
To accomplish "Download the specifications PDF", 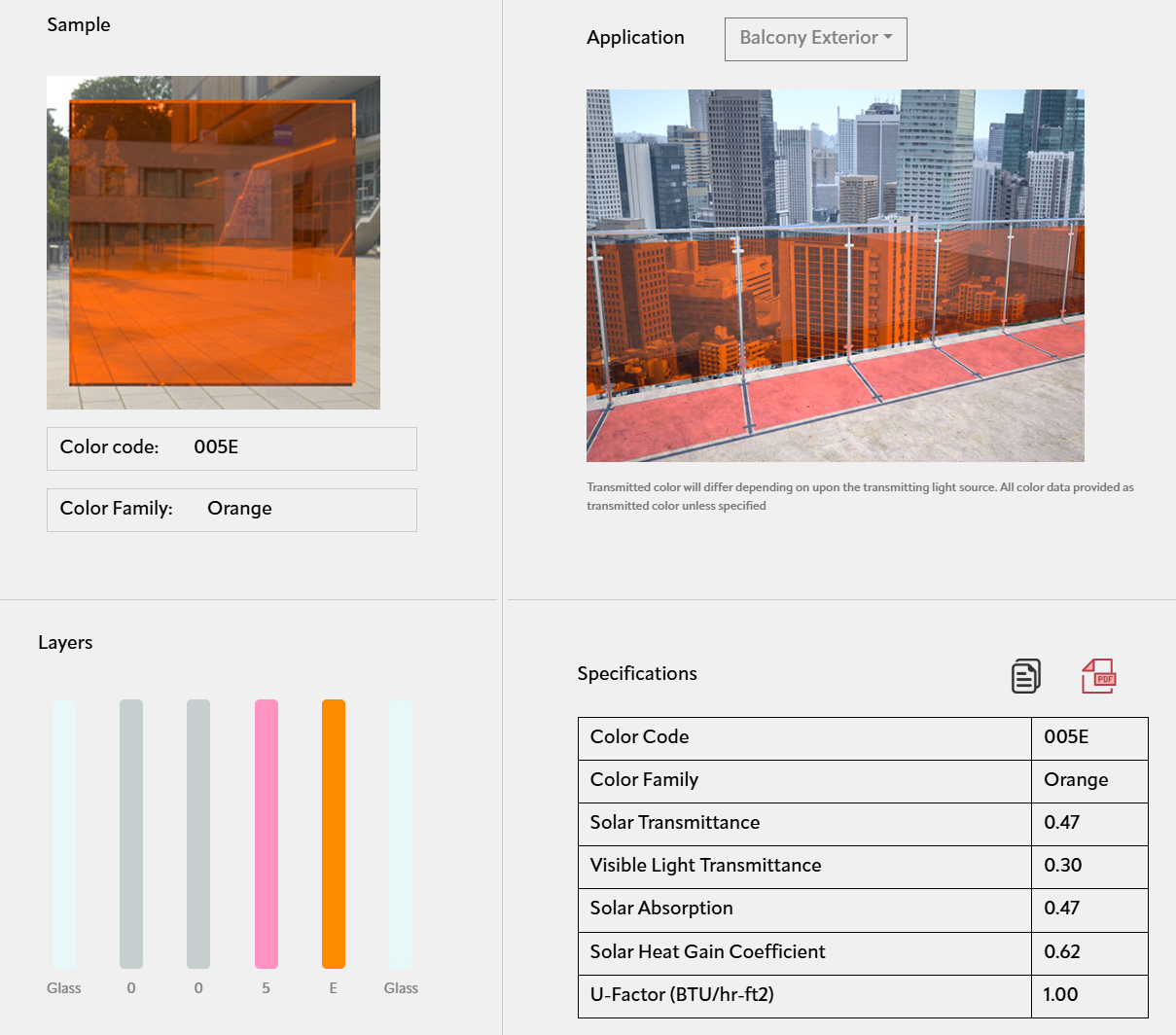I will [x=1099, y=676].
